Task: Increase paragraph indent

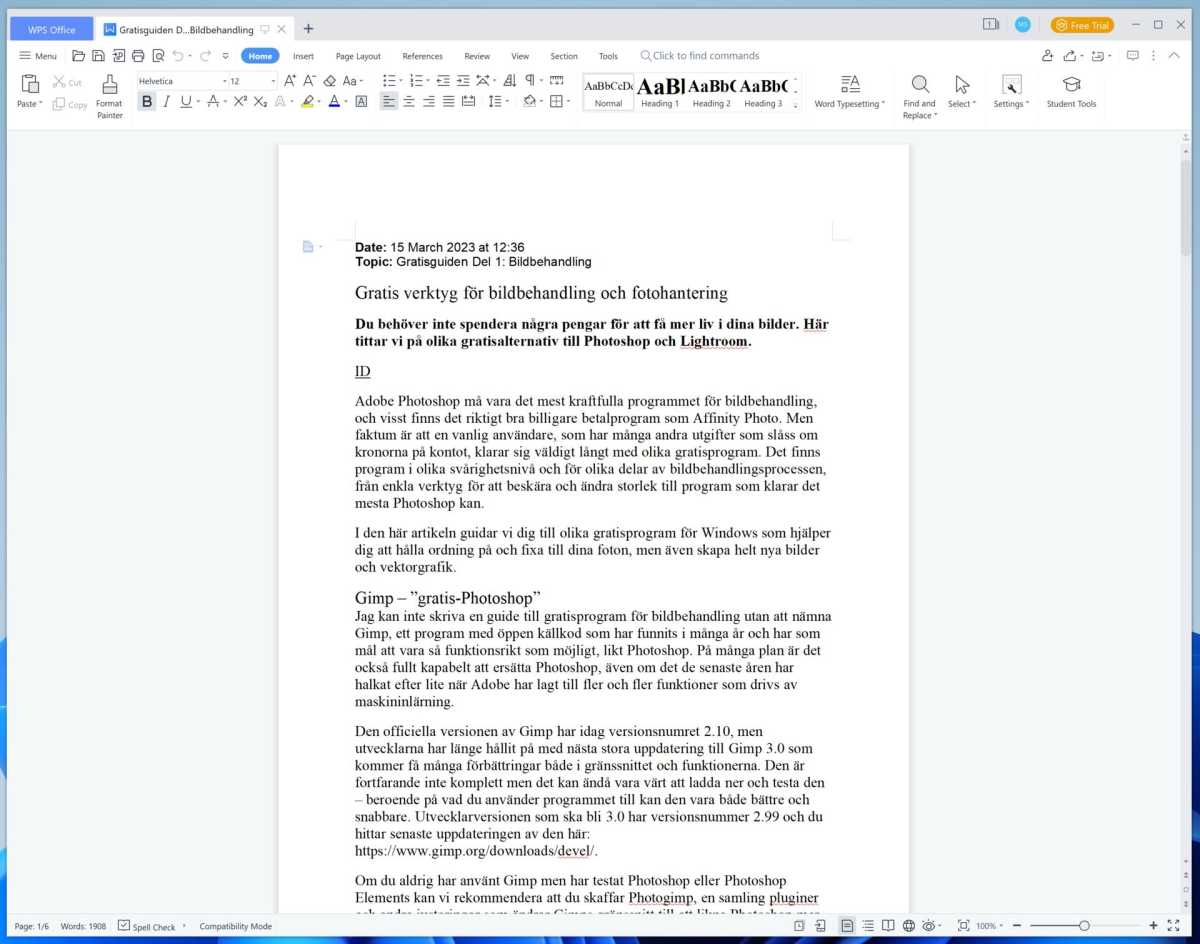Action: point(464,81)
